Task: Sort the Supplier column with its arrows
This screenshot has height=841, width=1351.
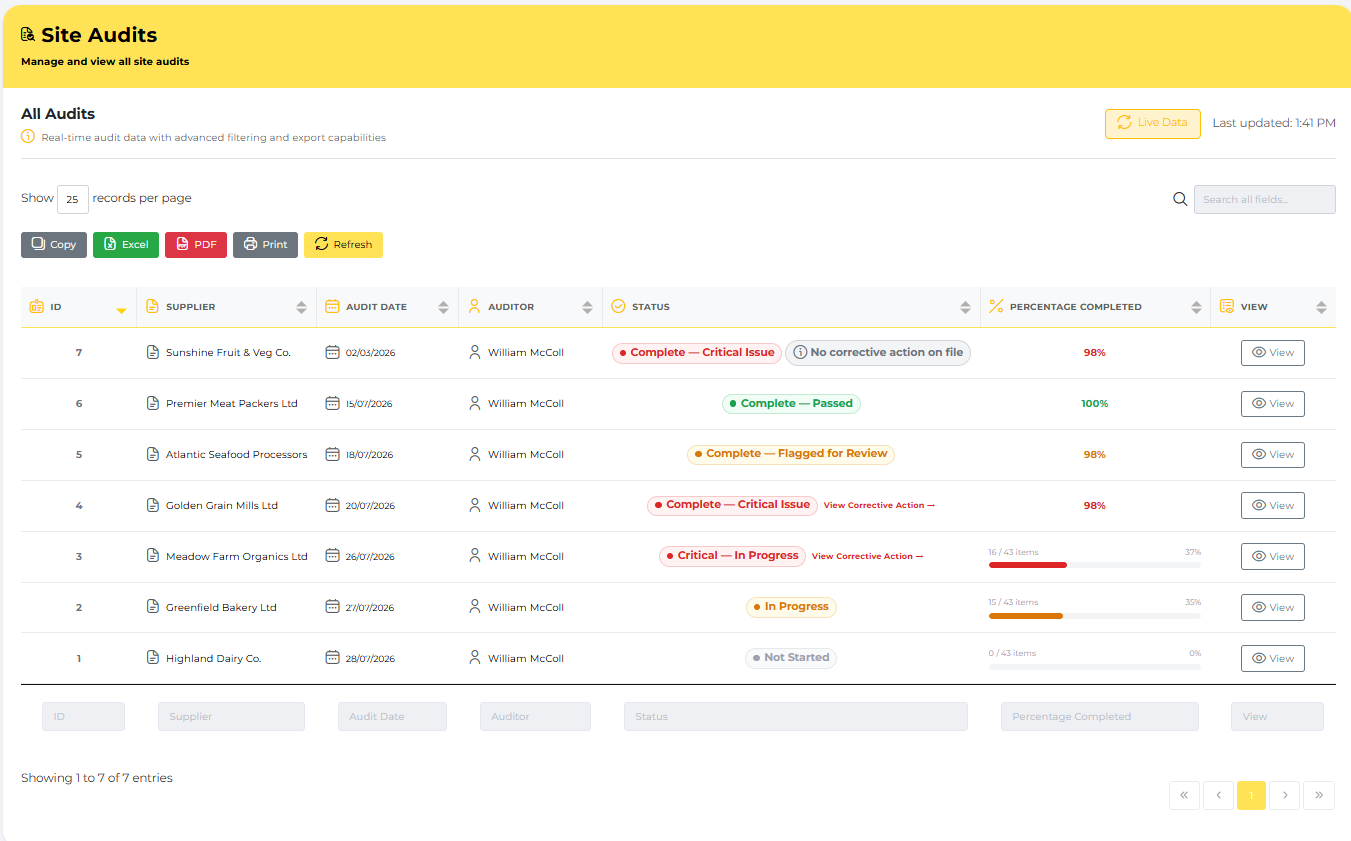Action: click(301, 308)
